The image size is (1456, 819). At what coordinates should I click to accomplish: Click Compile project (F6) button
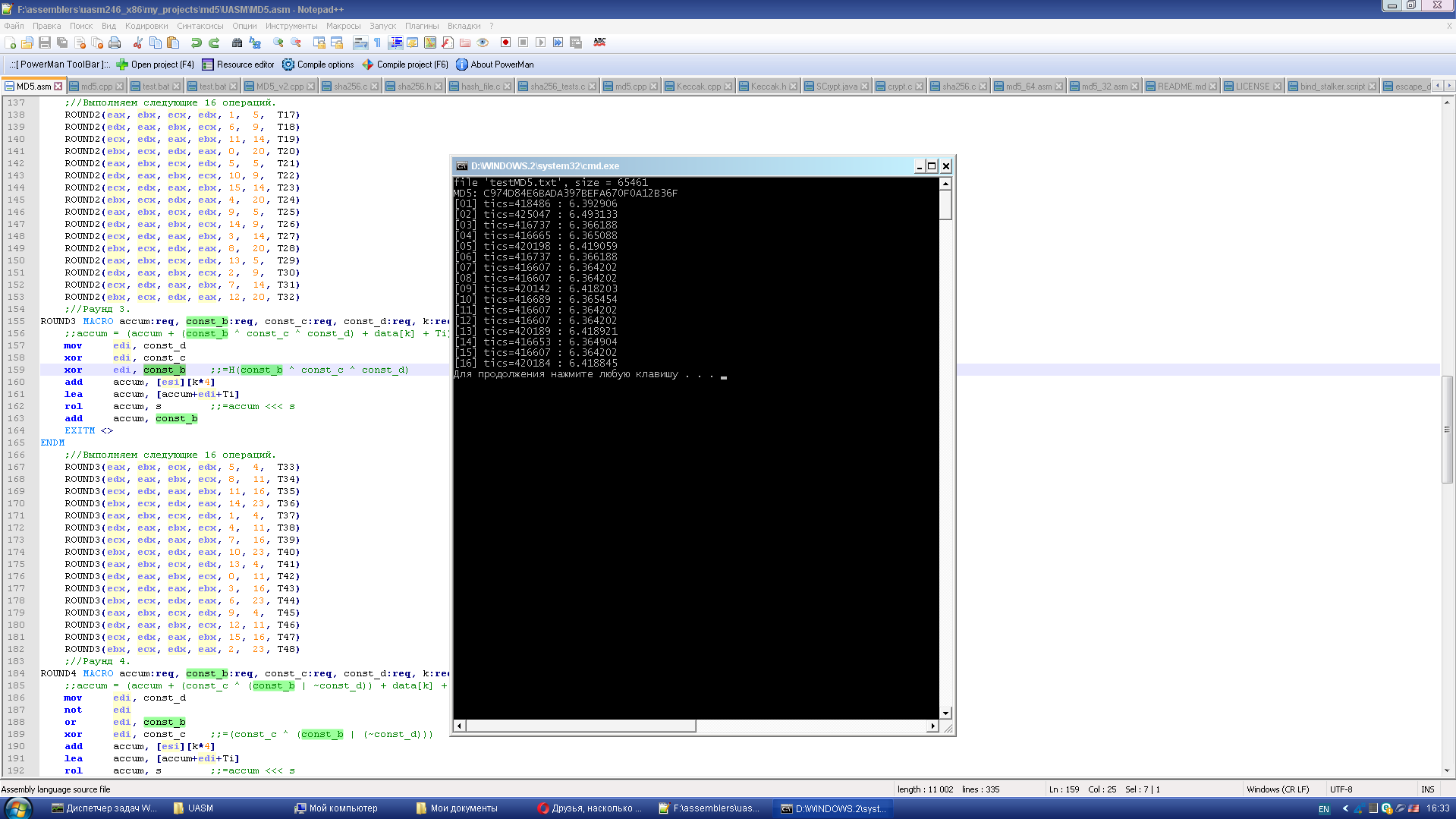[405, 65]
